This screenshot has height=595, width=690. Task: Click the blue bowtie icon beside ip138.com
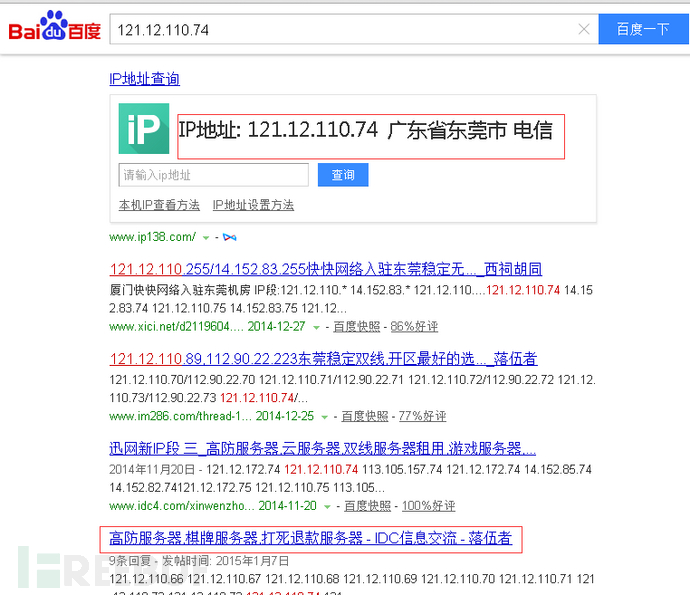click(230, 238)
